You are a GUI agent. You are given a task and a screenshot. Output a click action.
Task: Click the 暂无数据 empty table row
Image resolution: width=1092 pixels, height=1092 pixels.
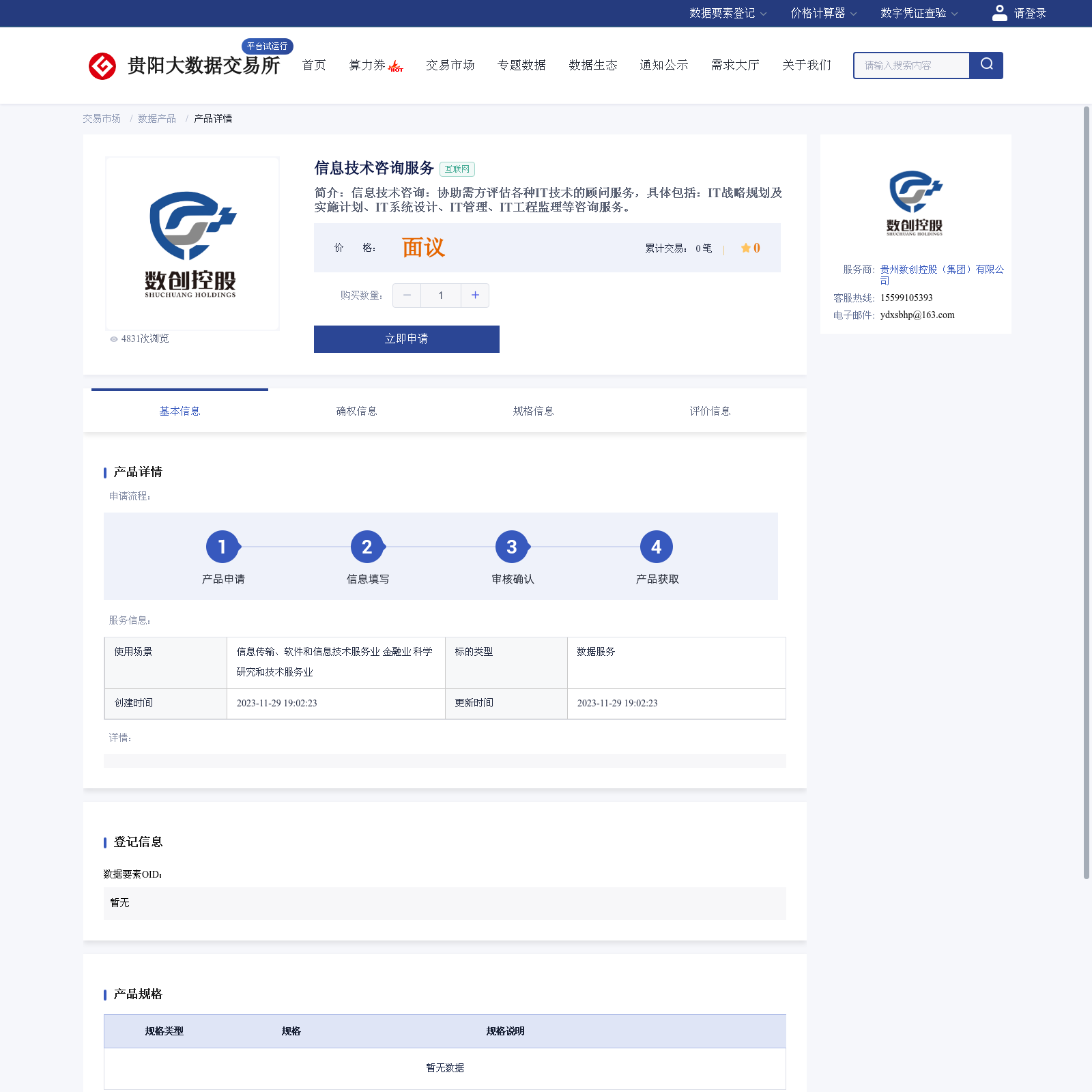(445, 1068)
